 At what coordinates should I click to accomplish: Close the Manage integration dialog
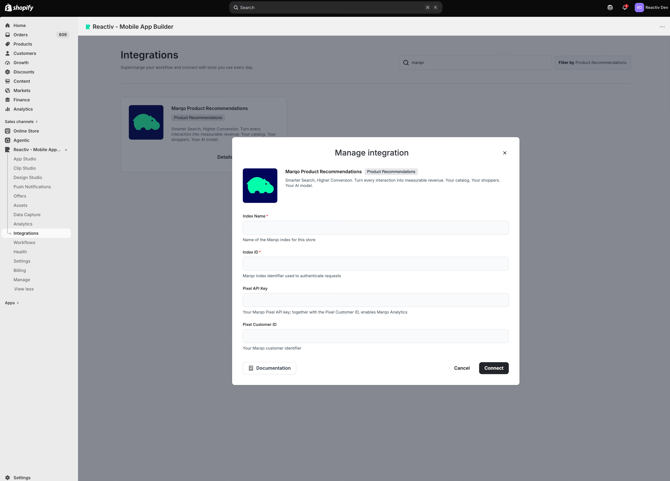(505, 153)
